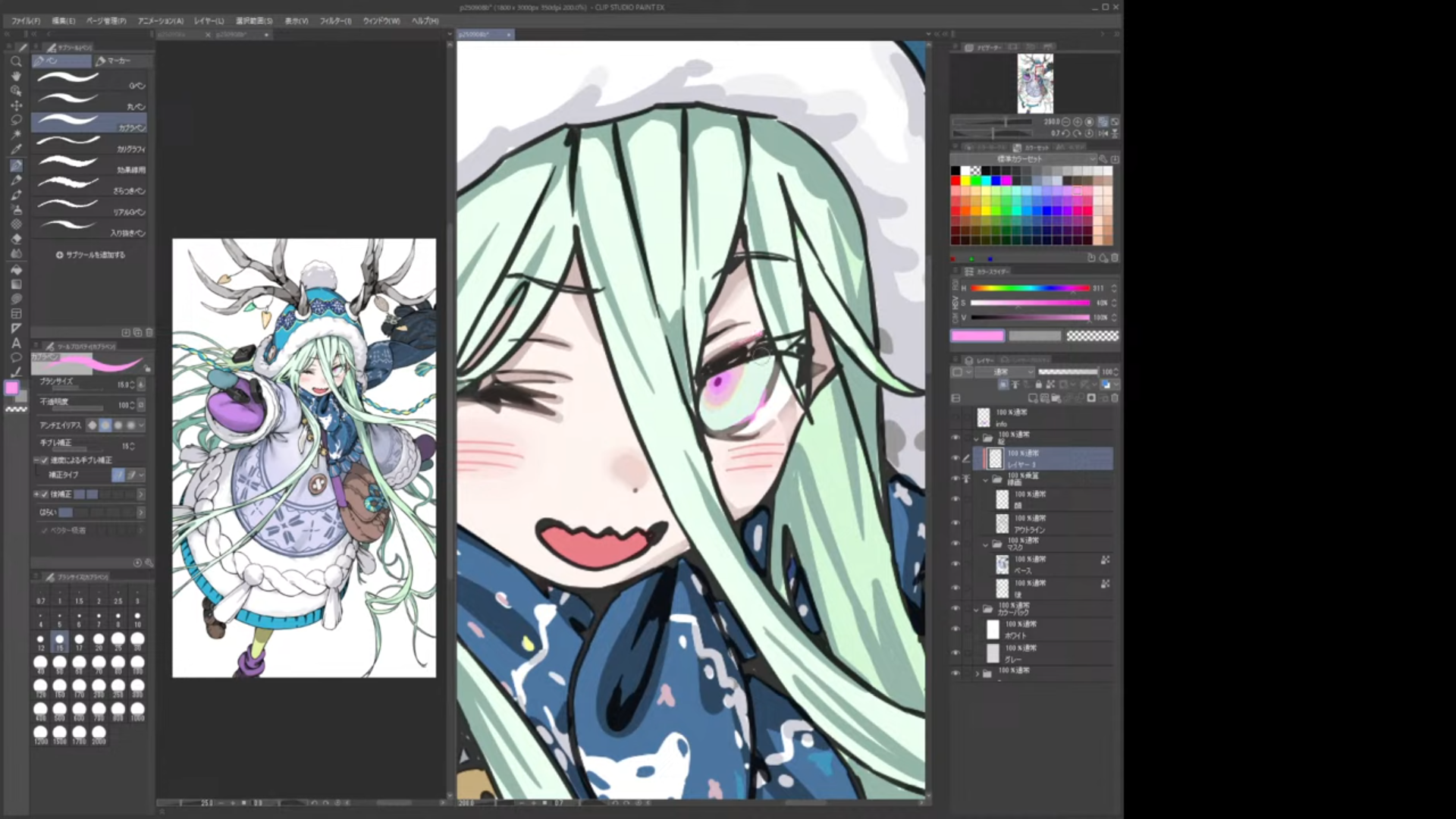Select the Zoom magnifier tool

16,61
